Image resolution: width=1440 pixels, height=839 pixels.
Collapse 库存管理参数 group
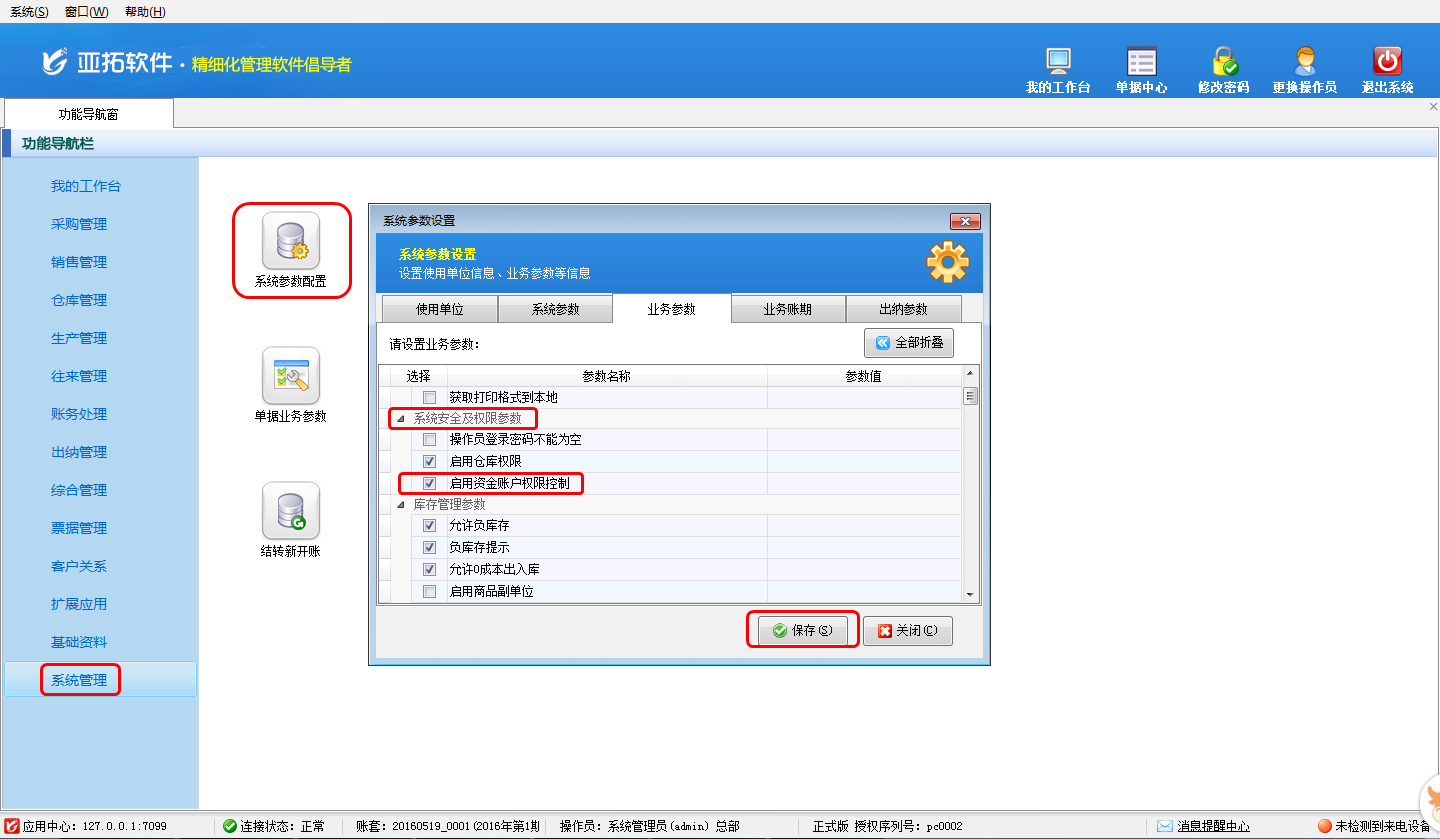[x=401, y=505]
